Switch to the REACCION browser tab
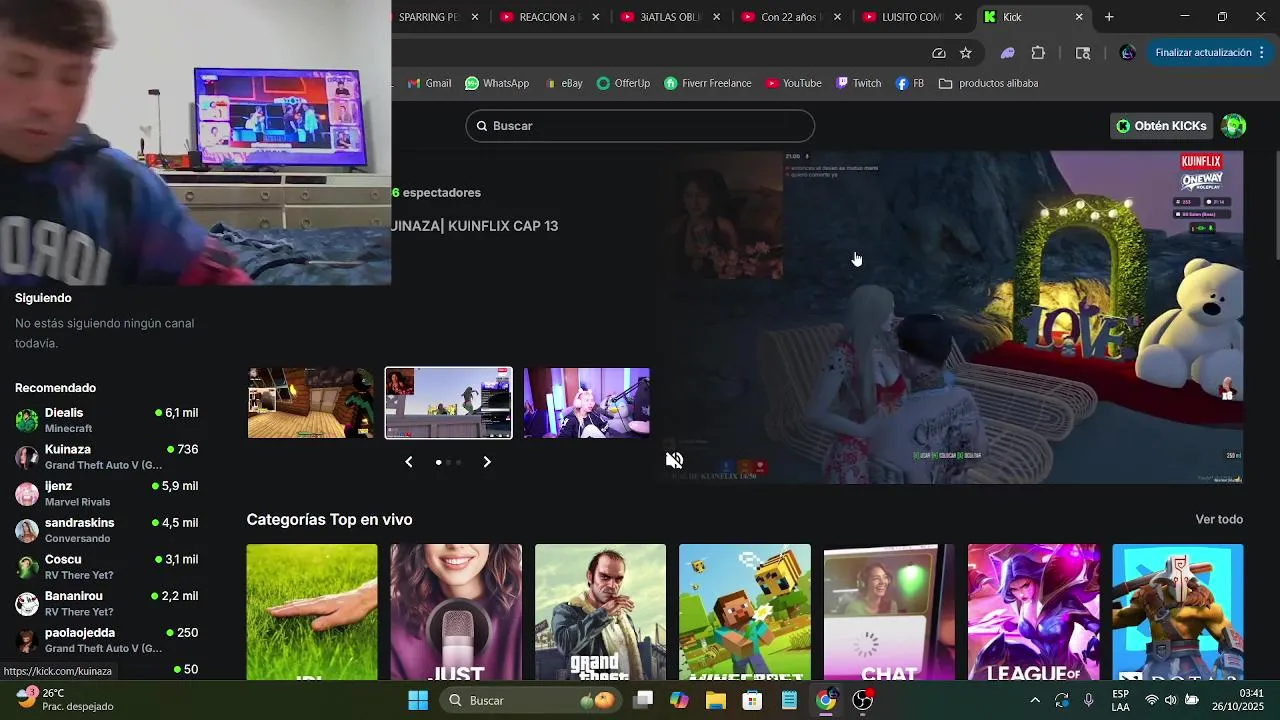 click(551, 17)
